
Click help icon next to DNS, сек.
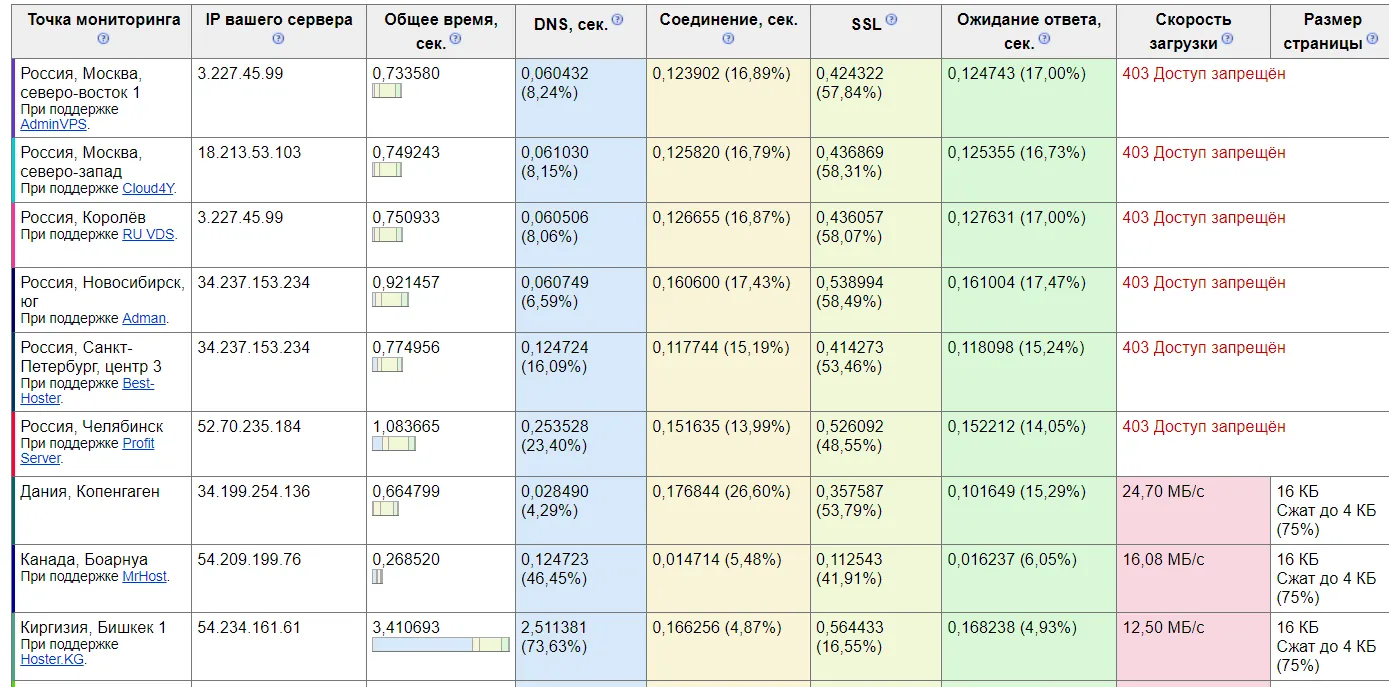coord(617,20)
